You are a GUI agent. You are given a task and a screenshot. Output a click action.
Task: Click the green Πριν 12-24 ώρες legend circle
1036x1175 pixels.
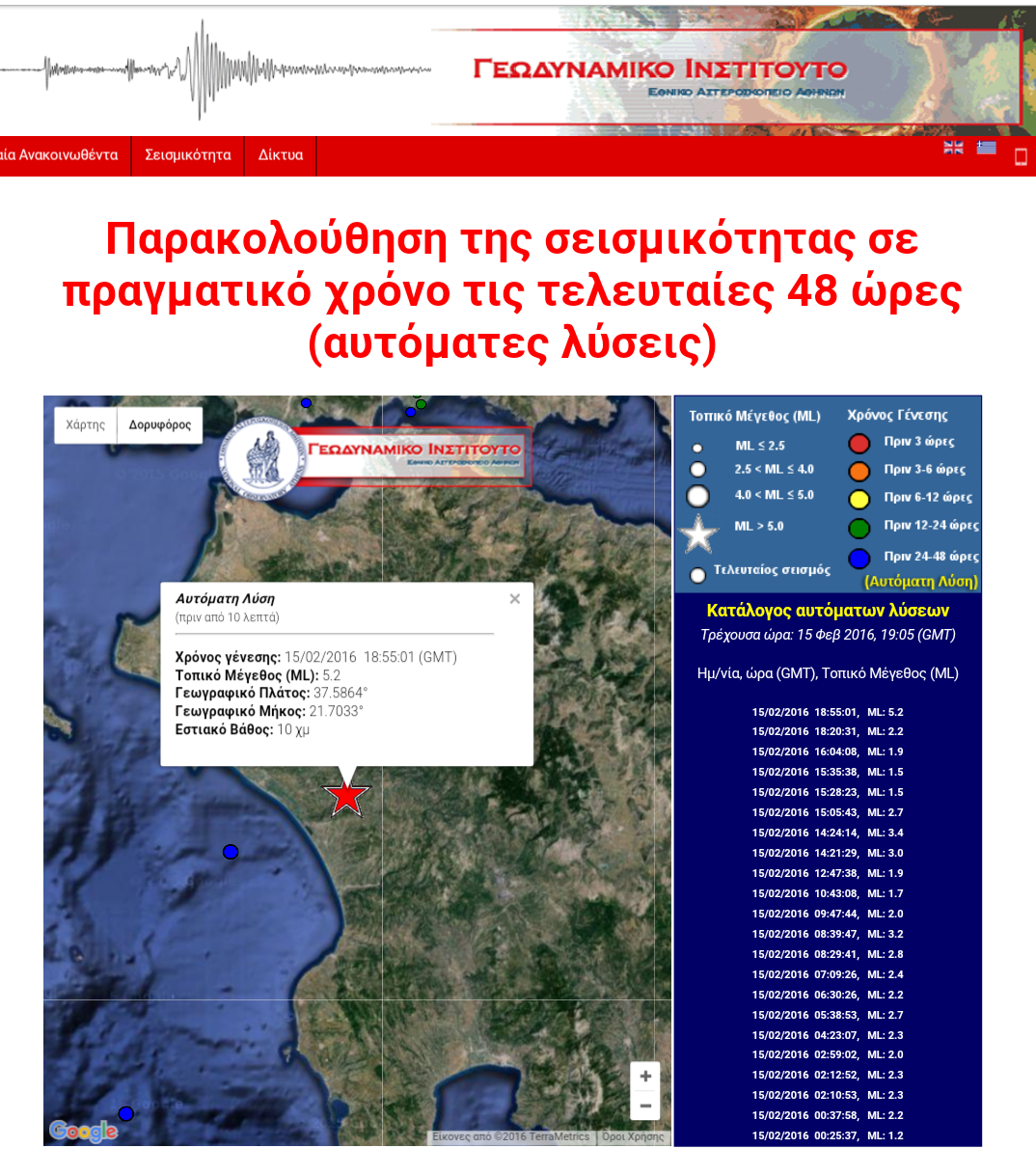(859, 529)
